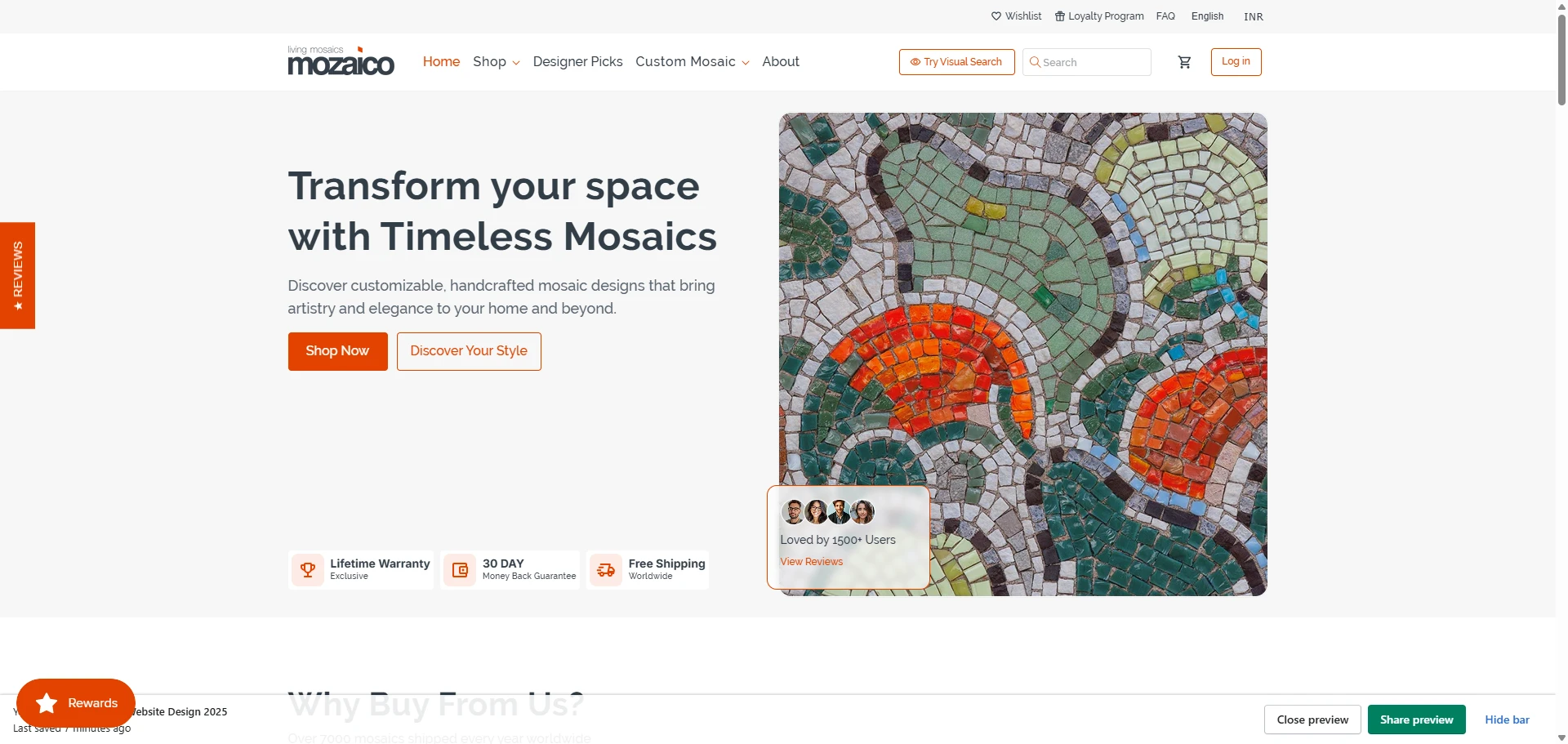Image resolution: width=1568 pixels, height=744 pixels.
Task: Click the Wishlist heart icon
Action: coord(997,16)
